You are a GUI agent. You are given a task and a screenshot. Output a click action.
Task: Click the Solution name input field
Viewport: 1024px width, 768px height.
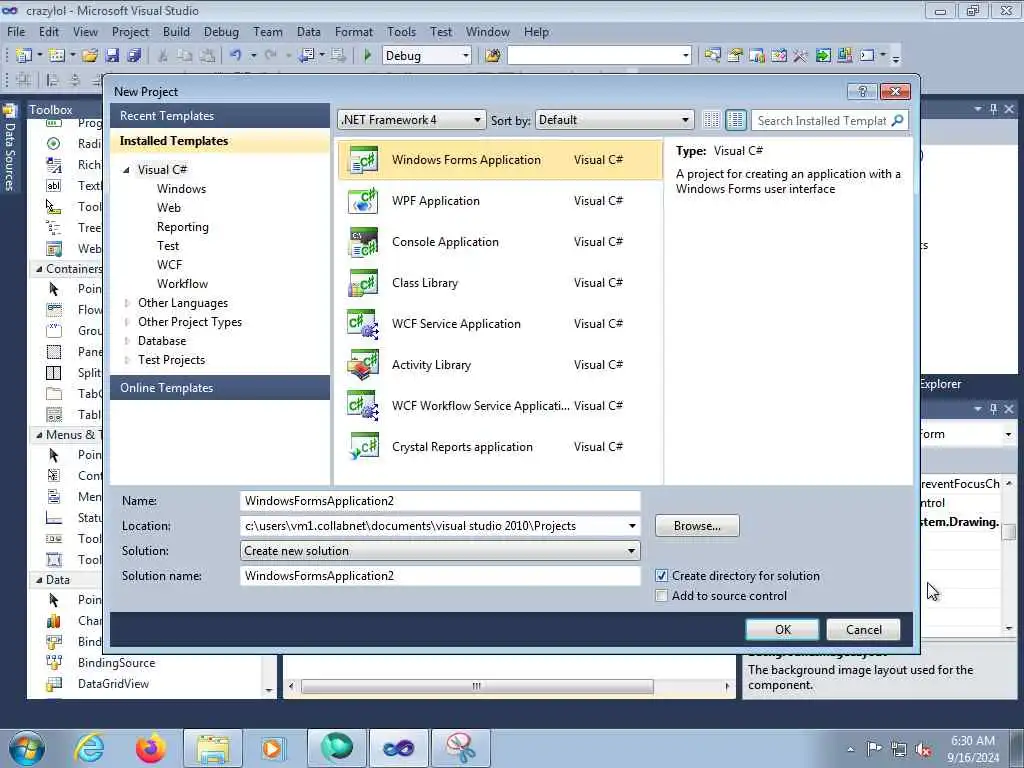point(440,576)
